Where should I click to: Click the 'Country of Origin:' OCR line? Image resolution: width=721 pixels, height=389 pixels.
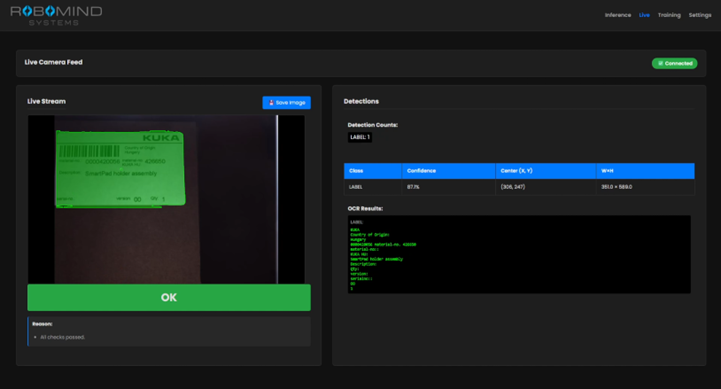[370, 235]
